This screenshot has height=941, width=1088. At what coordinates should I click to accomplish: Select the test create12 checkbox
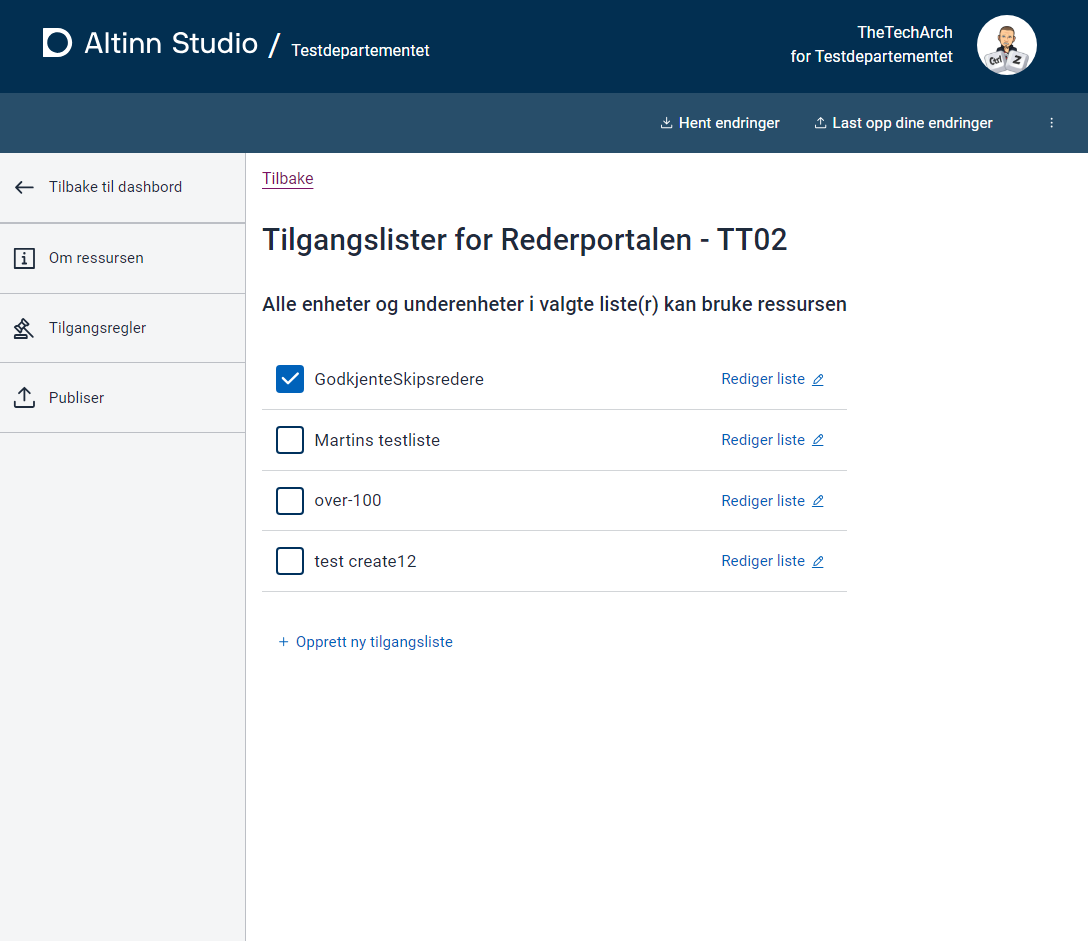(290, 561)
